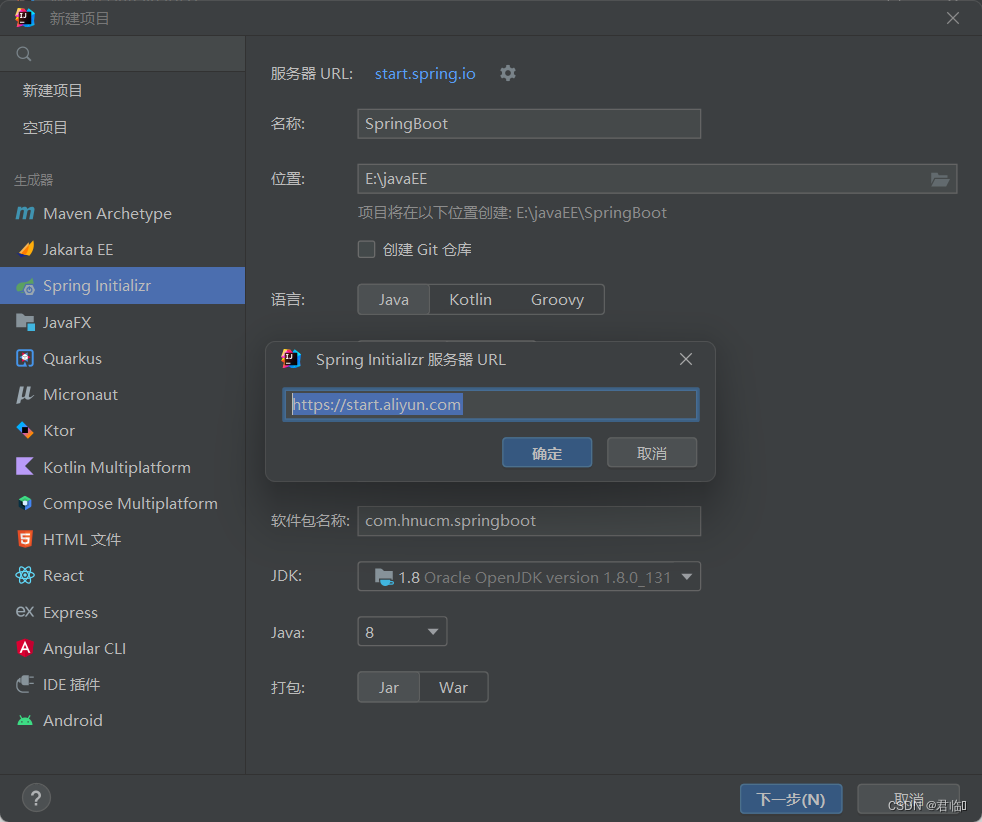Proceed with 下一步(N) button

(x=791, y=799)
